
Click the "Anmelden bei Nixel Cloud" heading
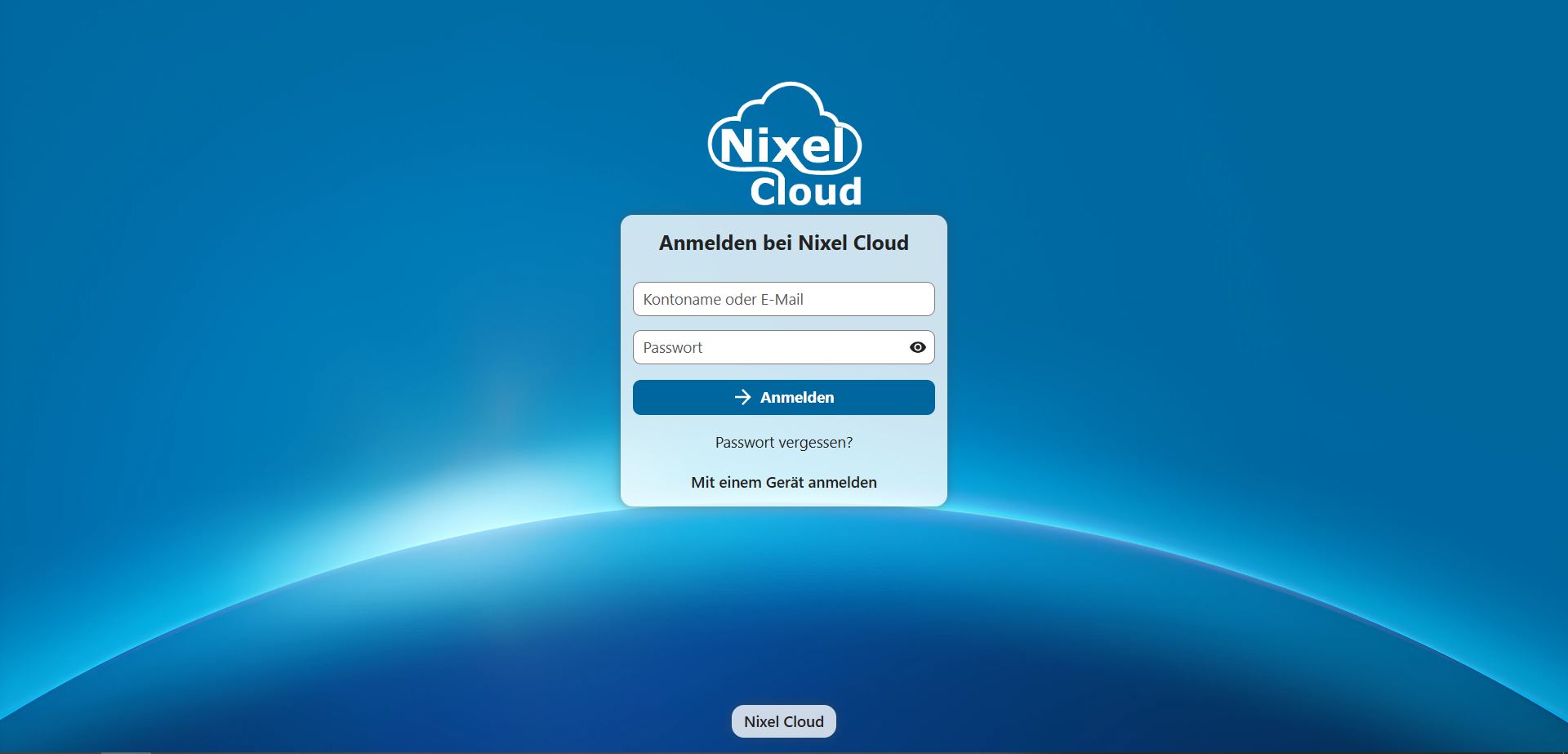783,243
